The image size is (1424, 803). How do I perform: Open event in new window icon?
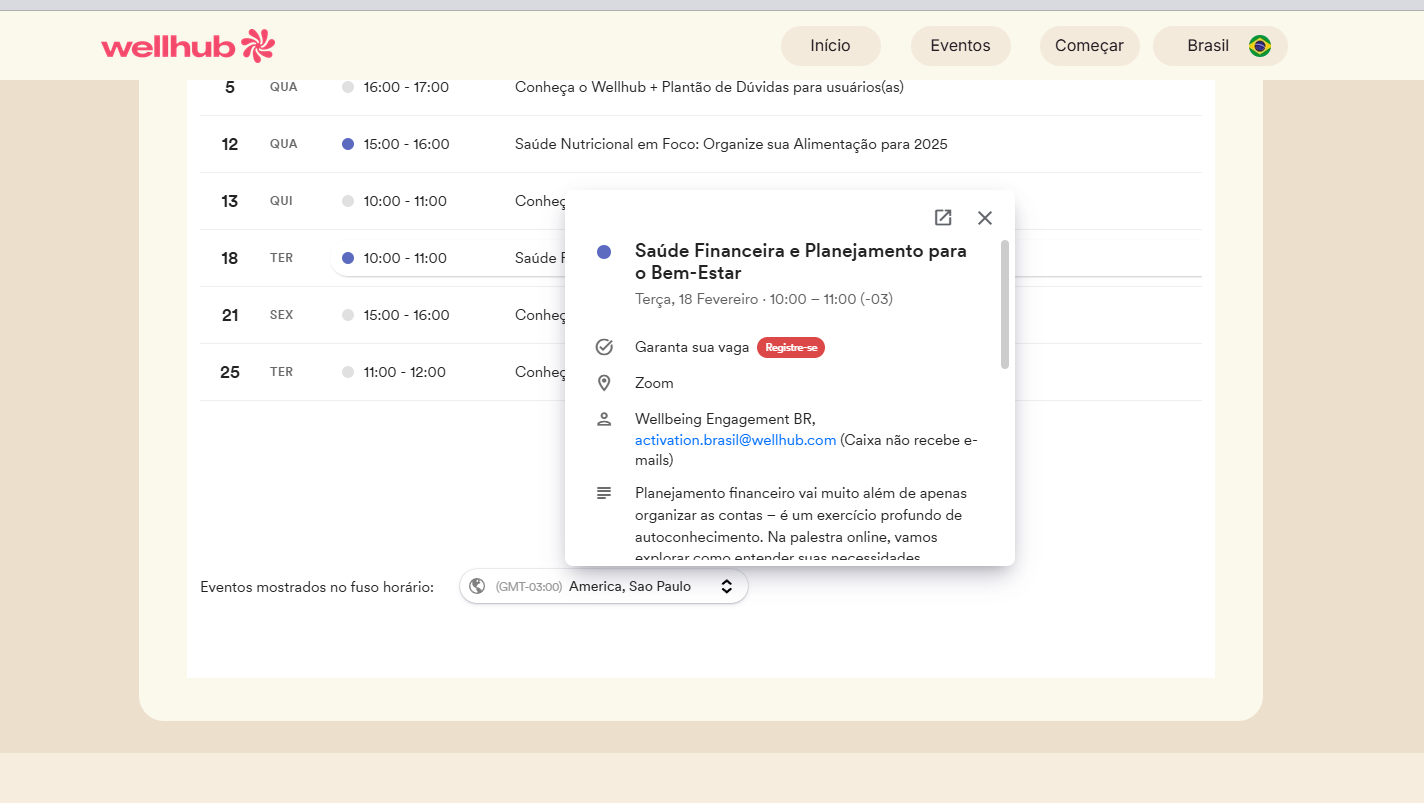[943, 218]
